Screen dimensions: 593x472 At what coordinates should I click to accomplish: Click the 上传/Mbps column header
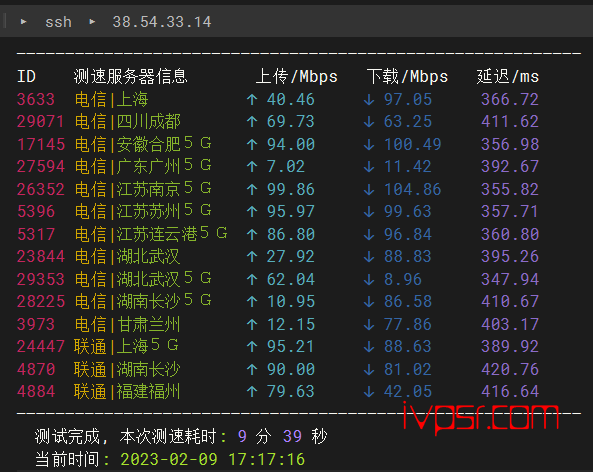[296, 77]
